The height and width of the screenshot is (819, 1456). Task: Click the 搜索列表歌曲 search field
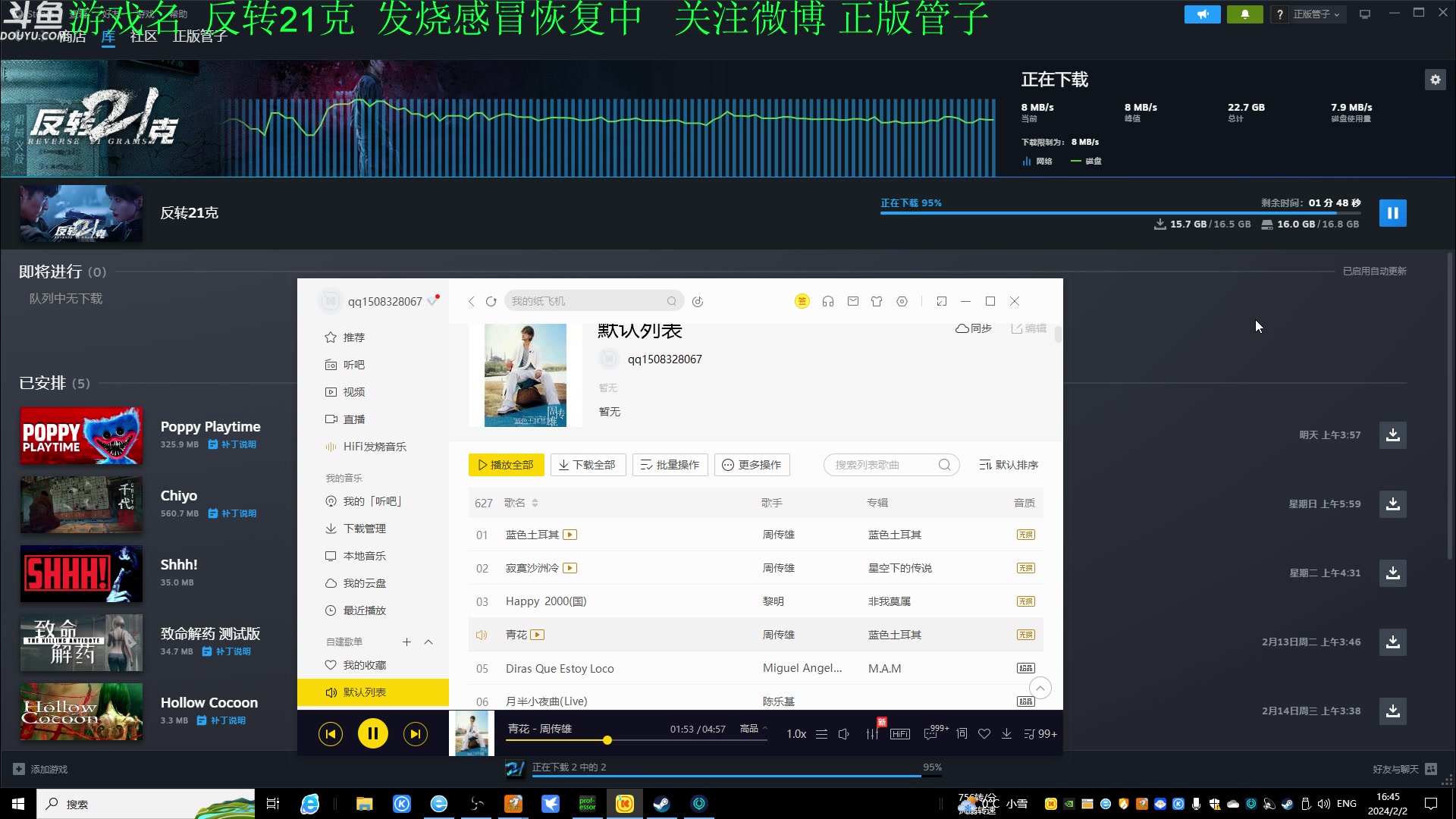click(891, 465)
